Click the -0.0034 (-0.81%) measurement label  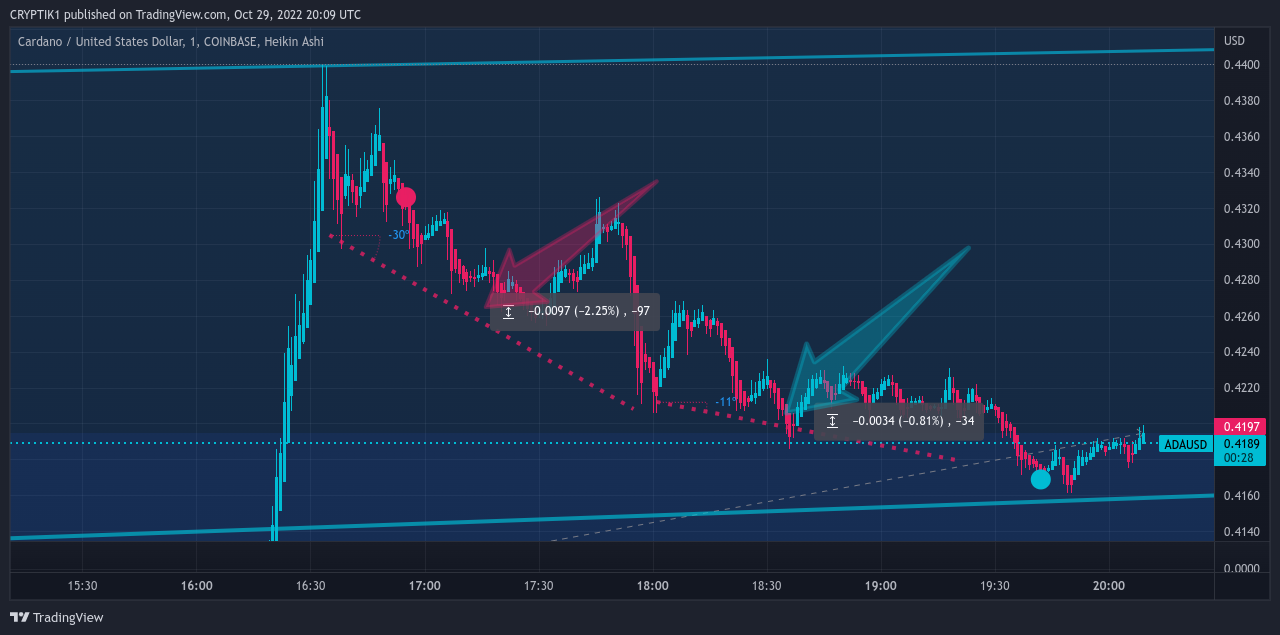coord(899,421)
